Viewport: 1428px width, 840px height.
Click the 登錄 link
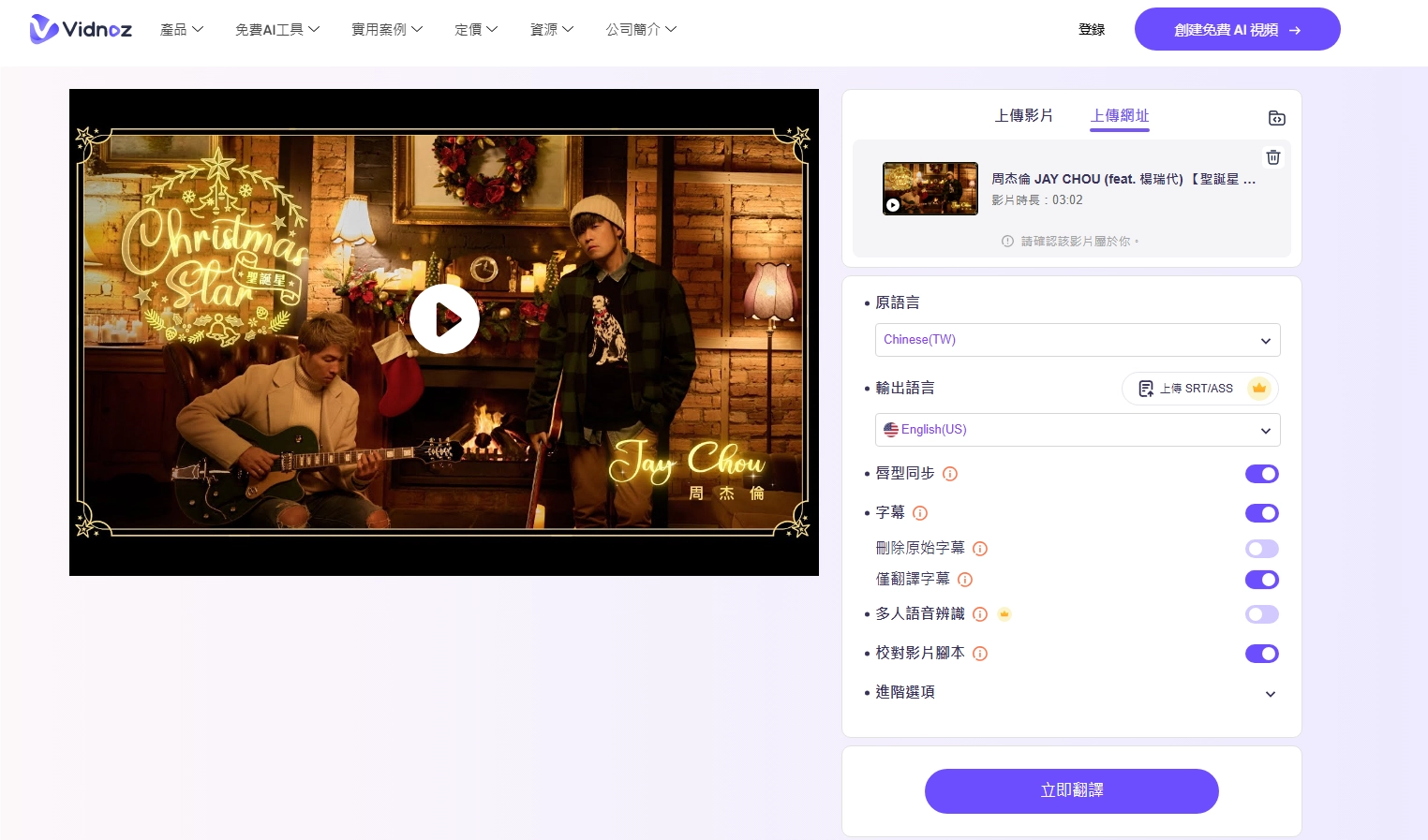(x=1092, y=29)
